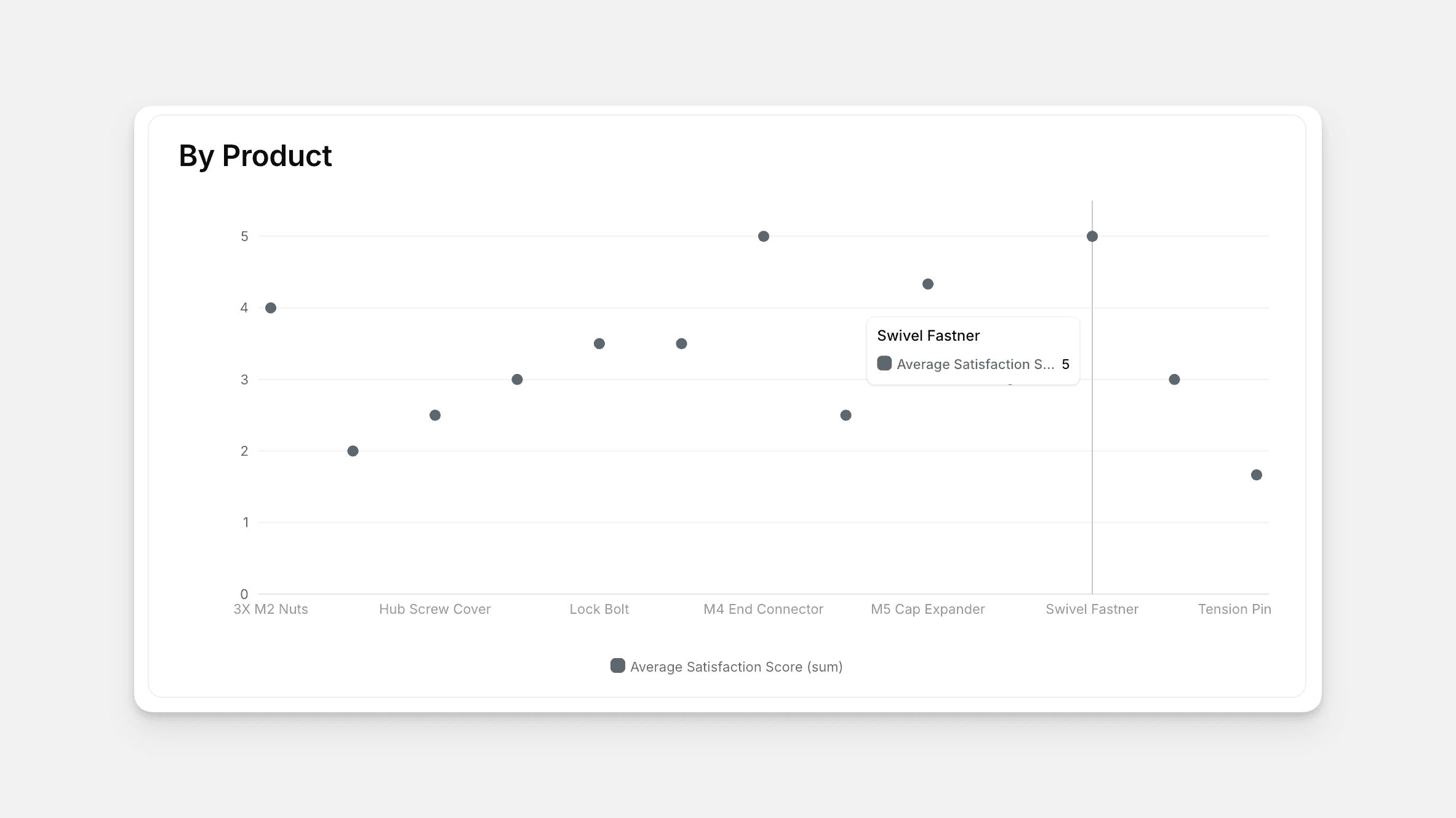Select the highlighted Swivel Fastner data point
This screenshot has height=818, width=1456.
point(1092,236)
